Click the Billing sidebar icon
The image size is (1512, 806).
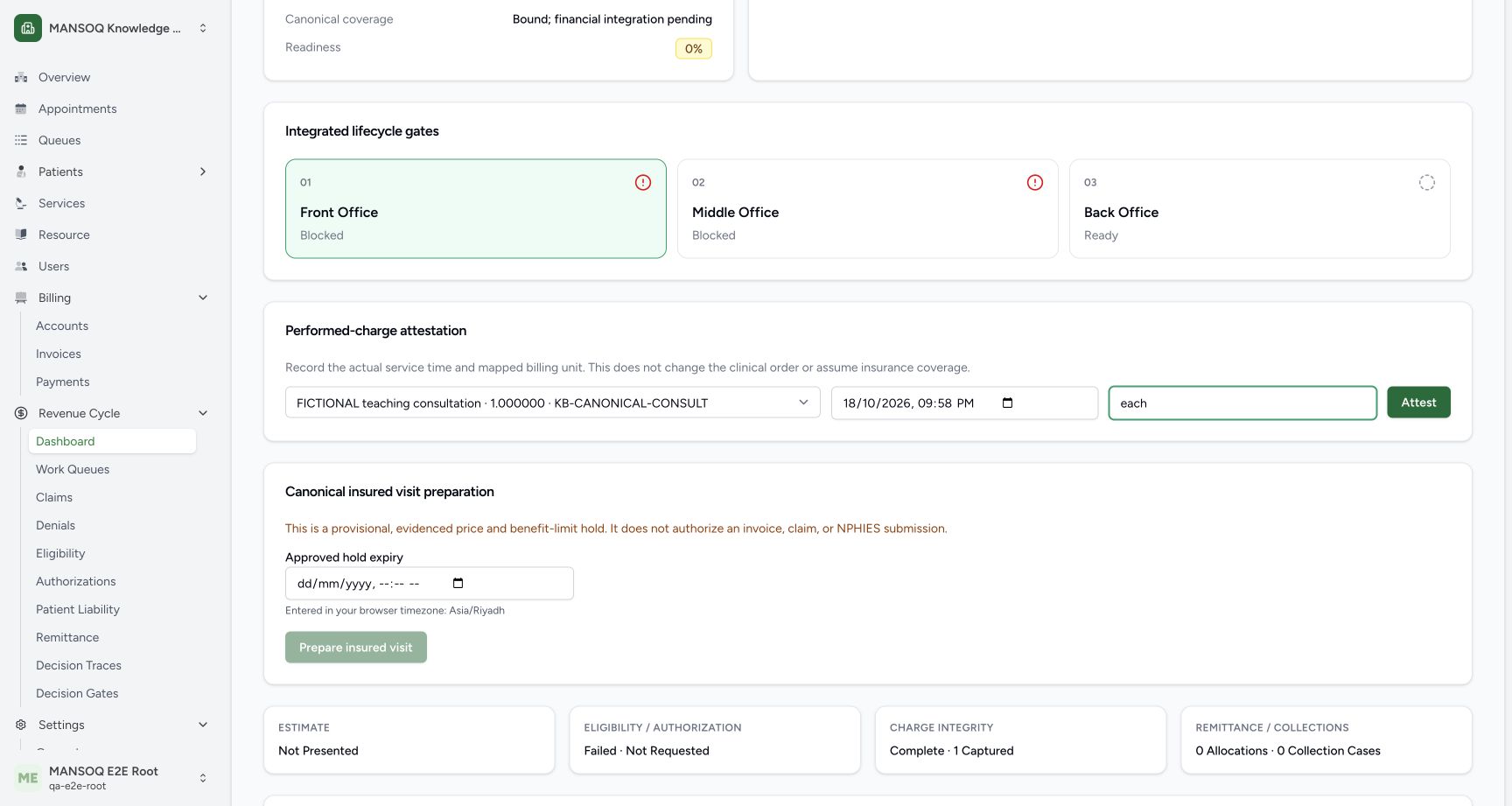tap(21, 298)
